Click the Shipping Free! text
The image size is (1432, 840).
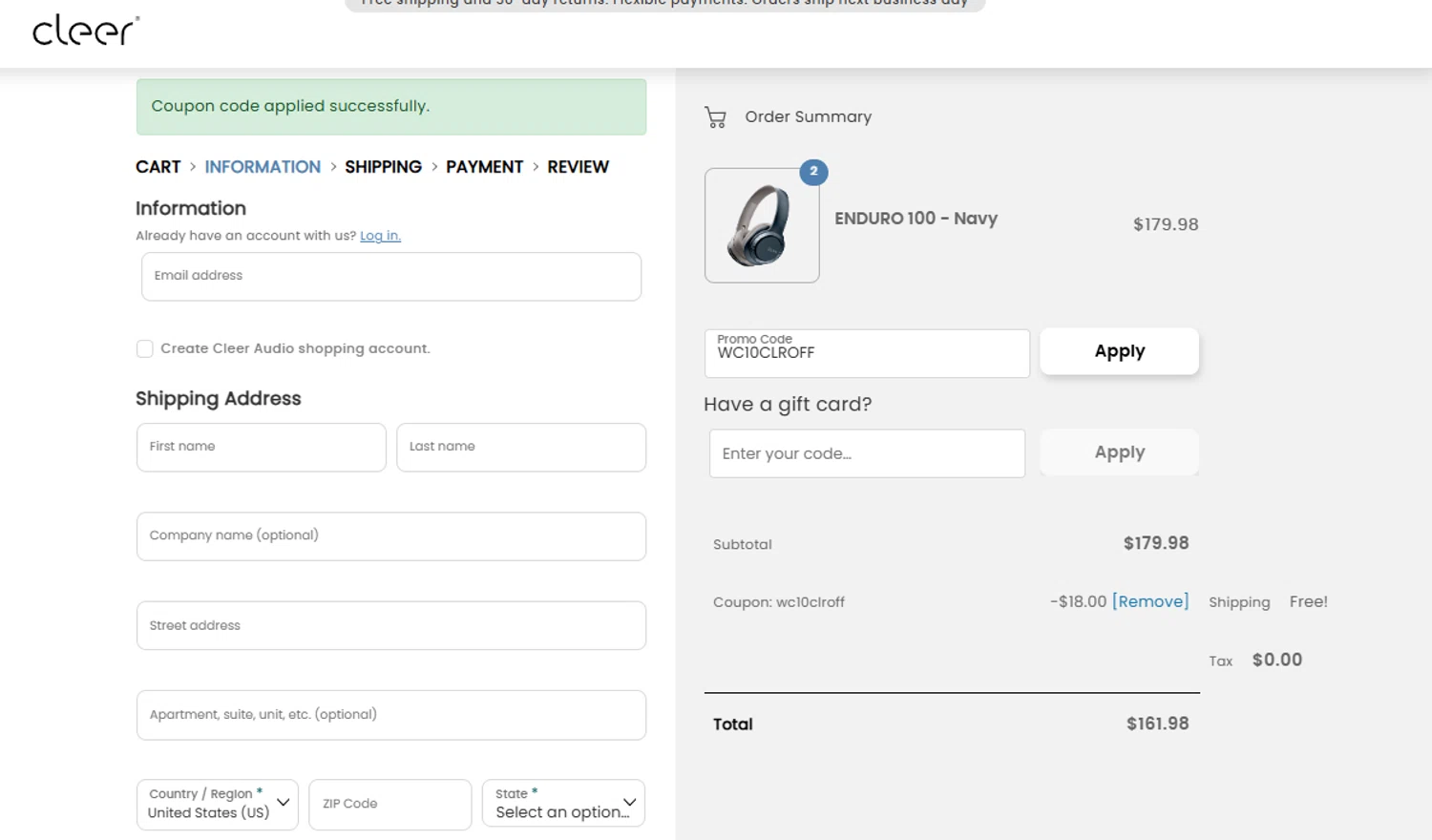[x=1309, y=601]
